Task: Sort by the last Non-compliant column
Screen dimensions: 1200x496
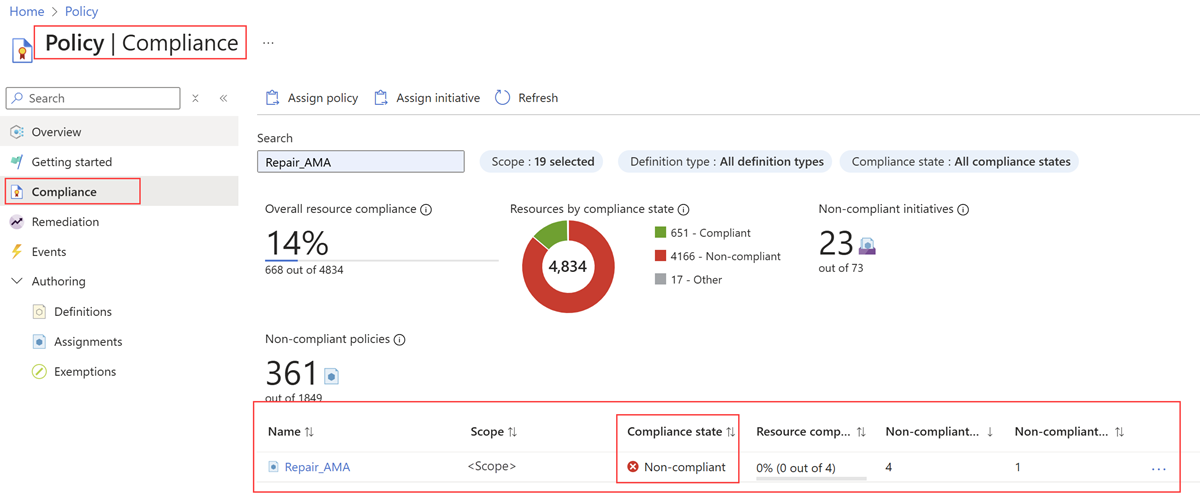Action: [1070, 432]
